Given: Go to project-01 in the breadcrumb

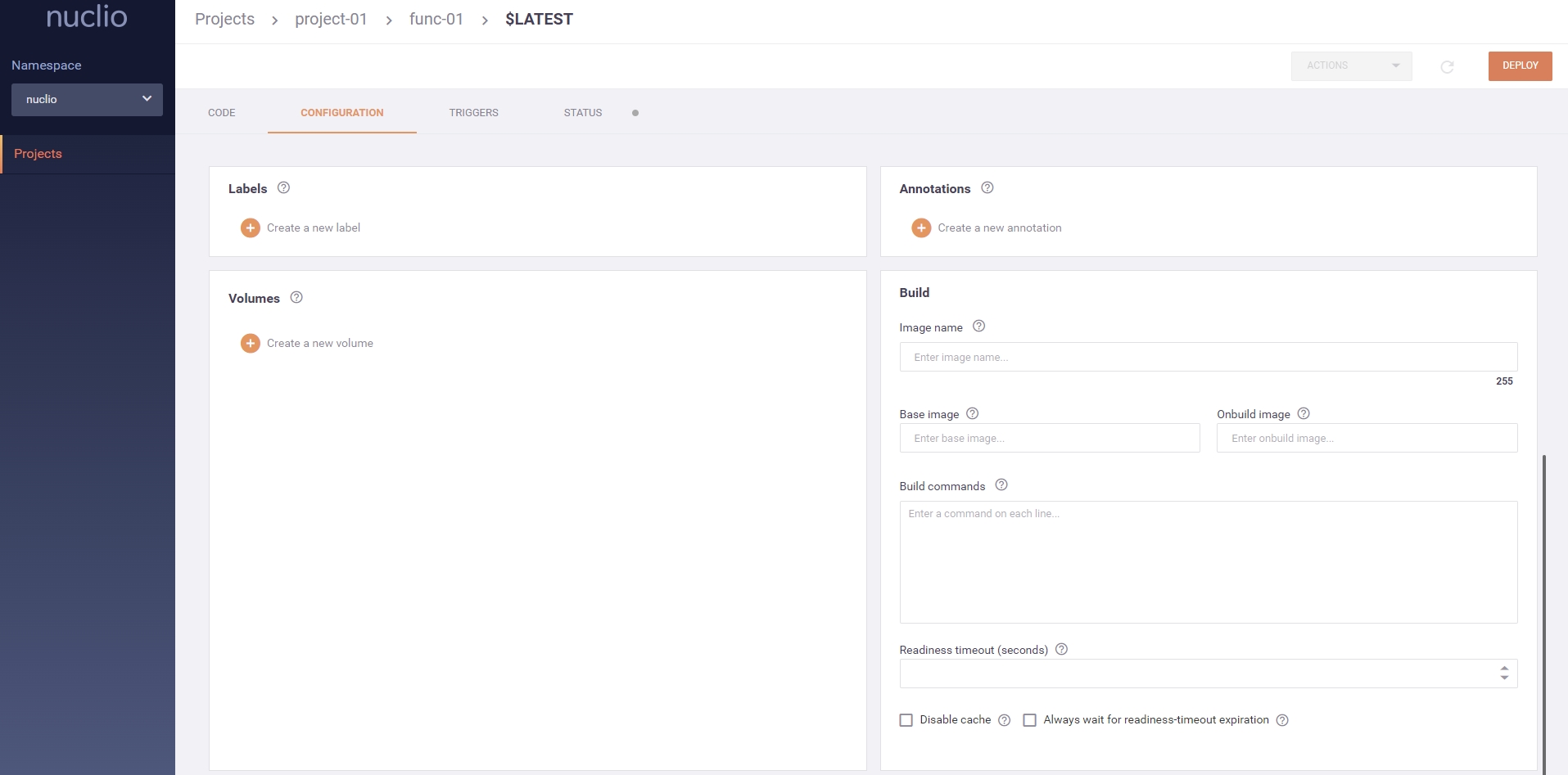Looking at the screenshot, I should click(331, 20).
